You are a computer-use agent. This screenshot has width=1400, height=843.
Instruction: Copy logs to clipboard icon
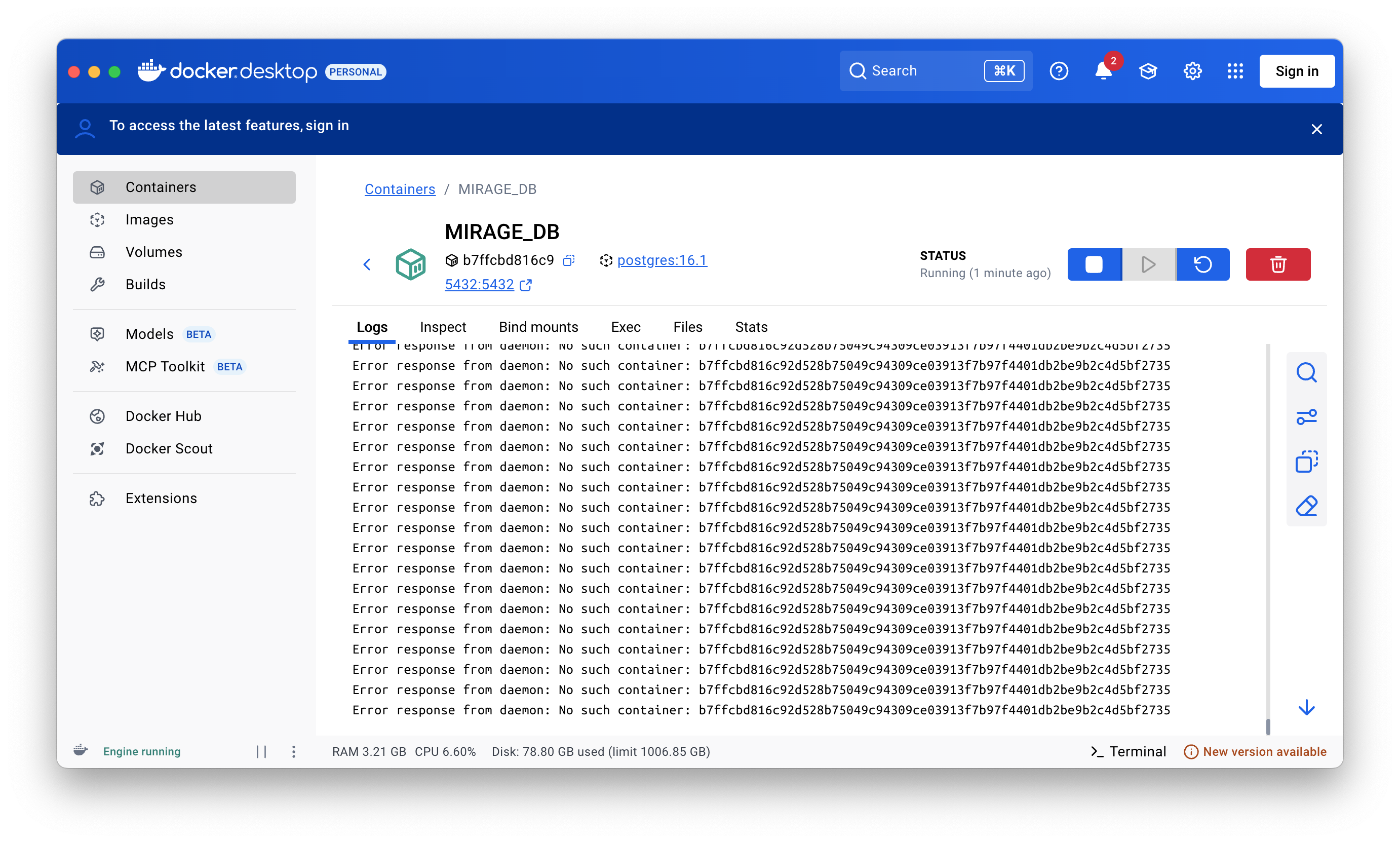pos(1306,461)
